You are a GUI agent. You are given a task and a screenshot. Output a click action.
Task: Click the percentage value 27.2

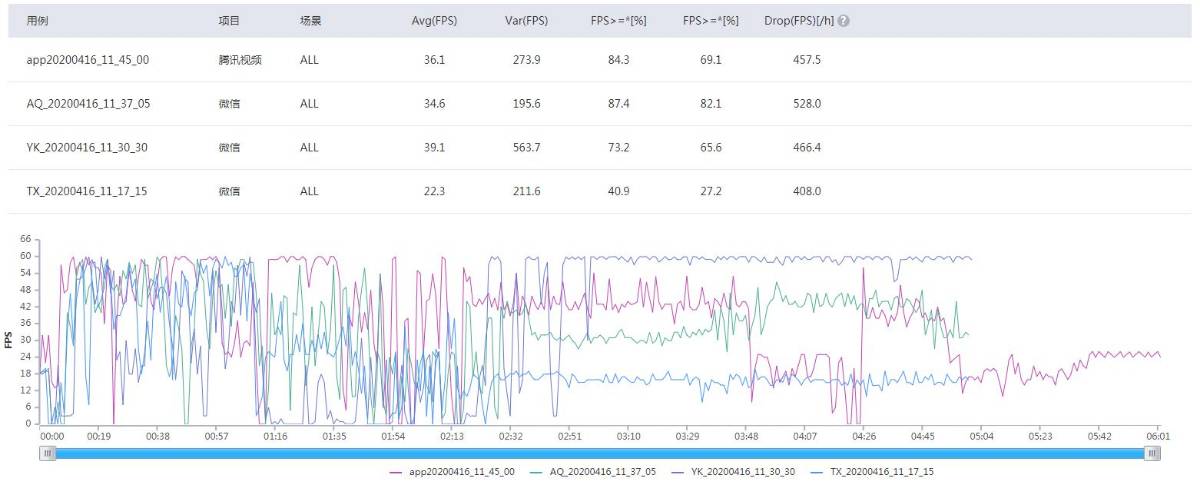[710, 192]
